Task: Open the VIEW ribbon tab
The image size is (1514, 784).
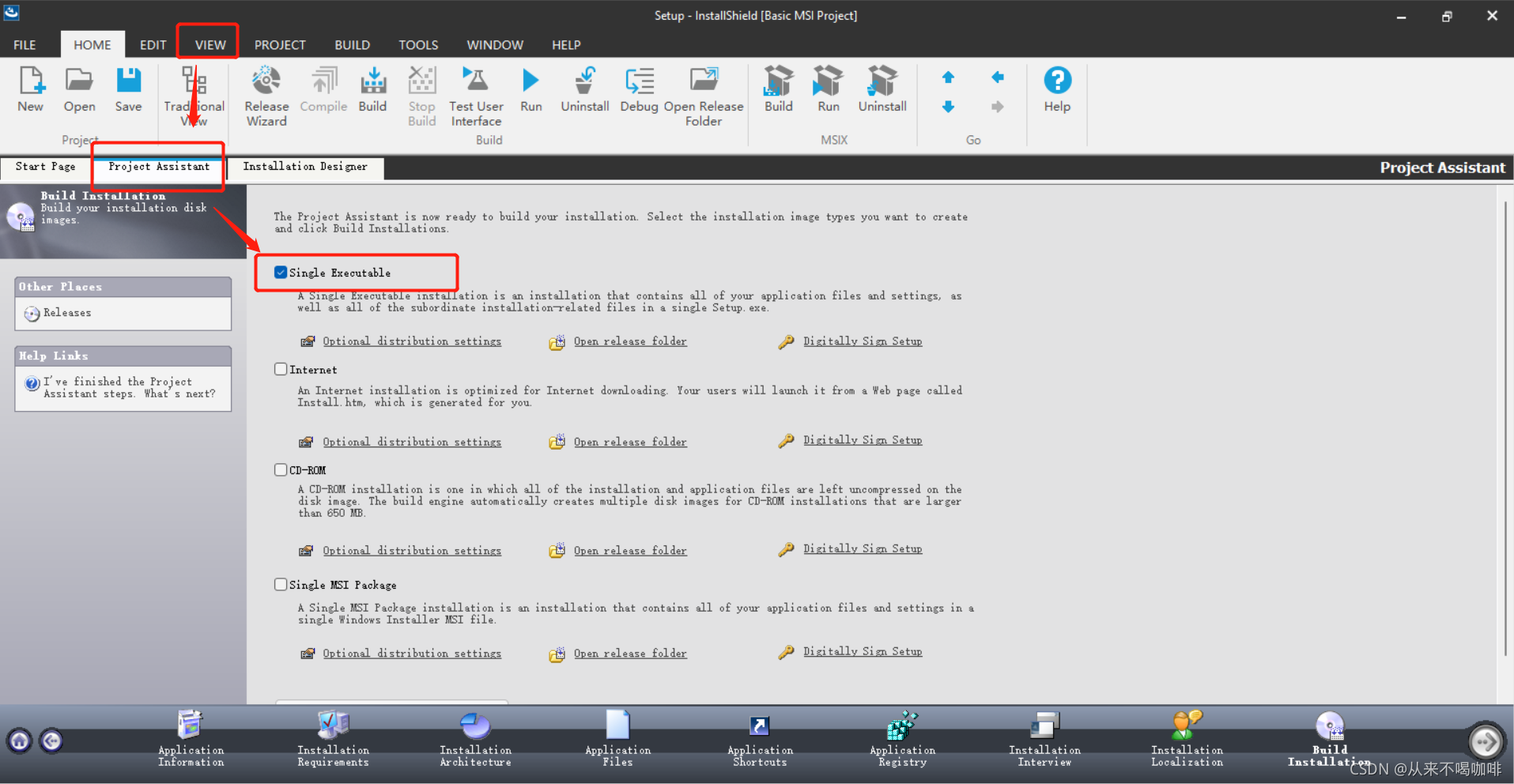Action: (210, 45)
